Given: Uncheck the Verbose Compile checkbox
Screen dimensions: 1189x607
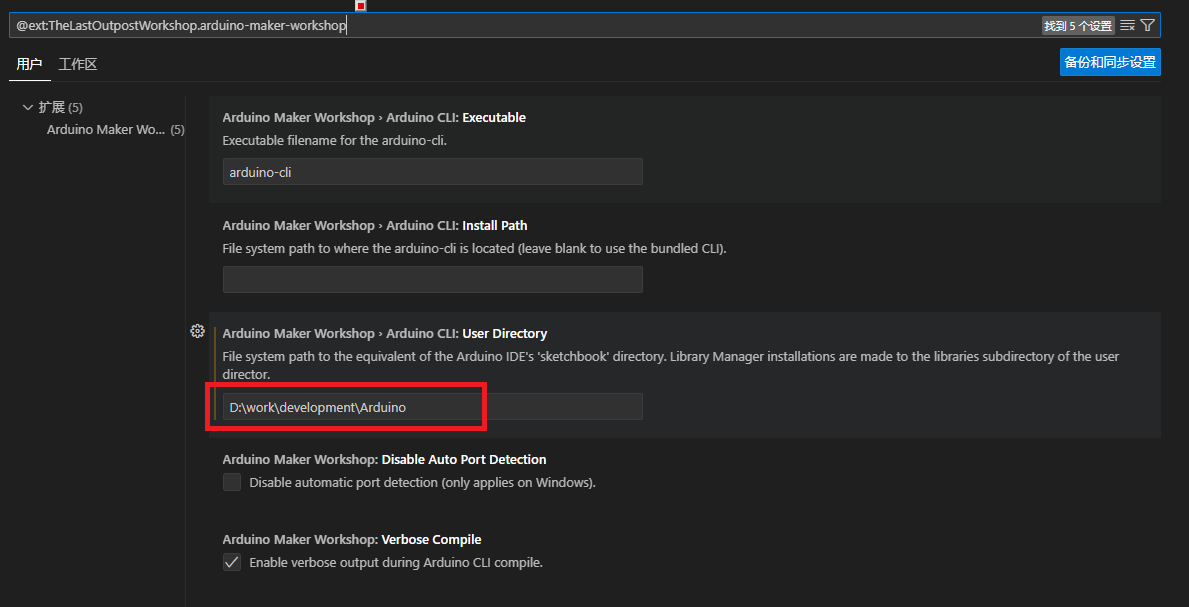Looking at the screenshot, I should click(232, 563).
